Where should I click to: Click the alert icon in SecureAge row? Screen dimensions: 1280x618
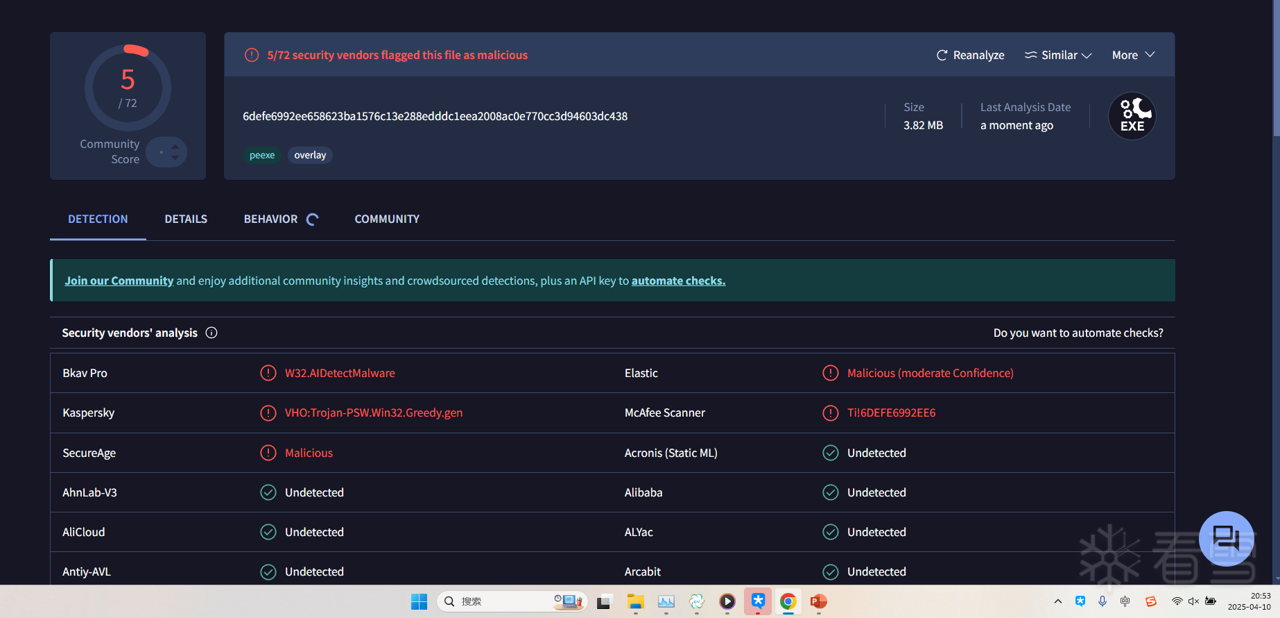(268, 453)
